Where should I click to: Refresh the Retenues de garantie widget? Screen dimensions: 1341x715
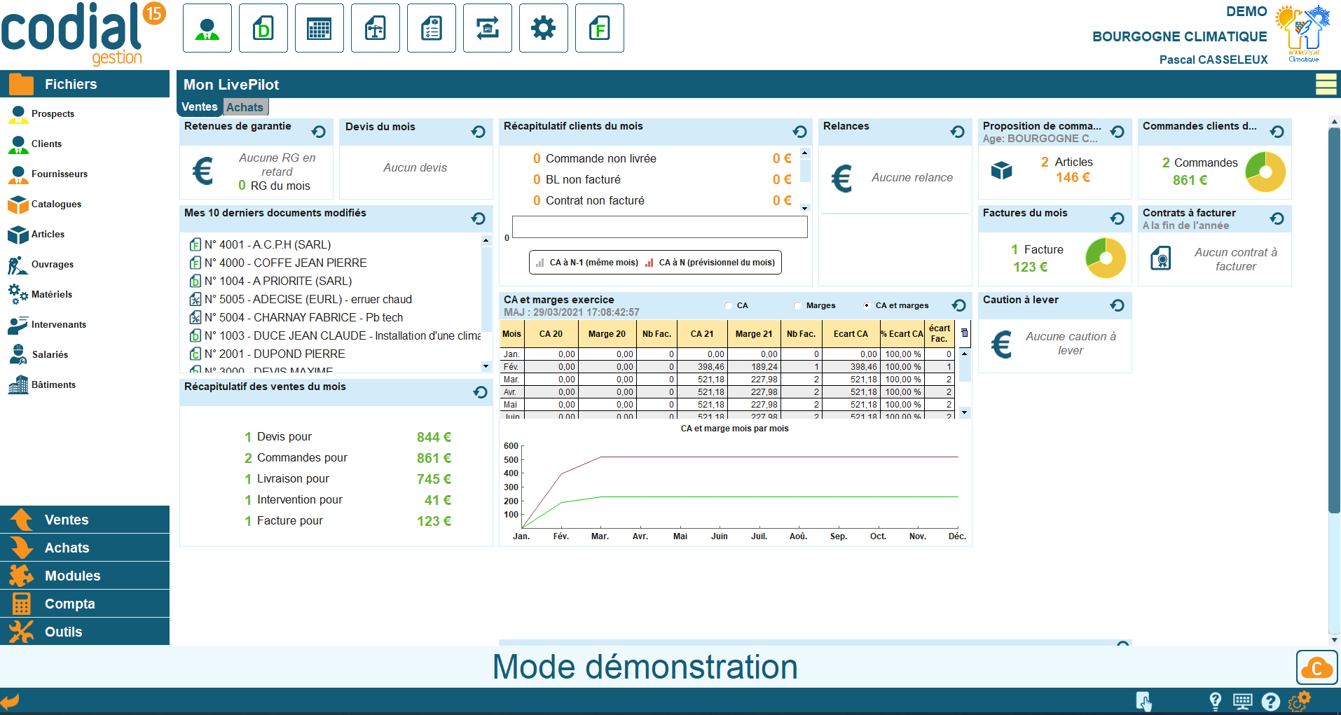tap(319, 132)
